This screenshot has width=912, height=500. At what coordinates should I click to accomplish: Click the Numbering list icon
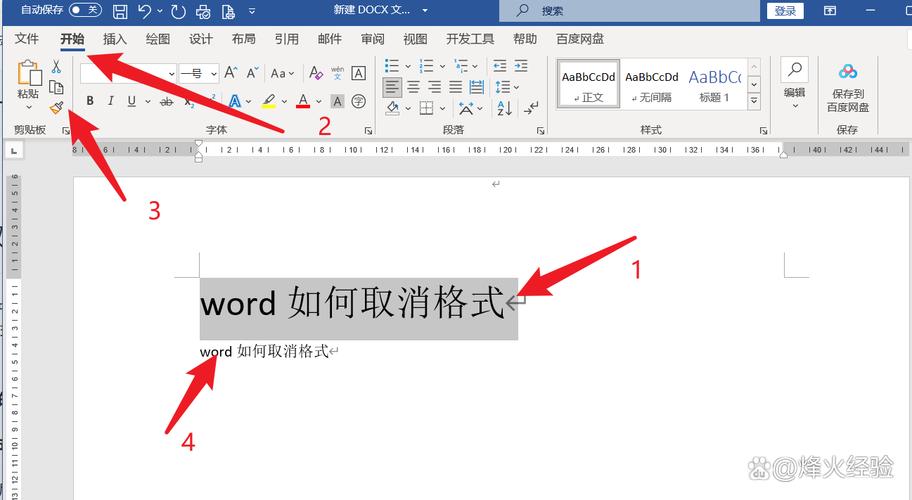pyautogui.click(x=427, y=66)
